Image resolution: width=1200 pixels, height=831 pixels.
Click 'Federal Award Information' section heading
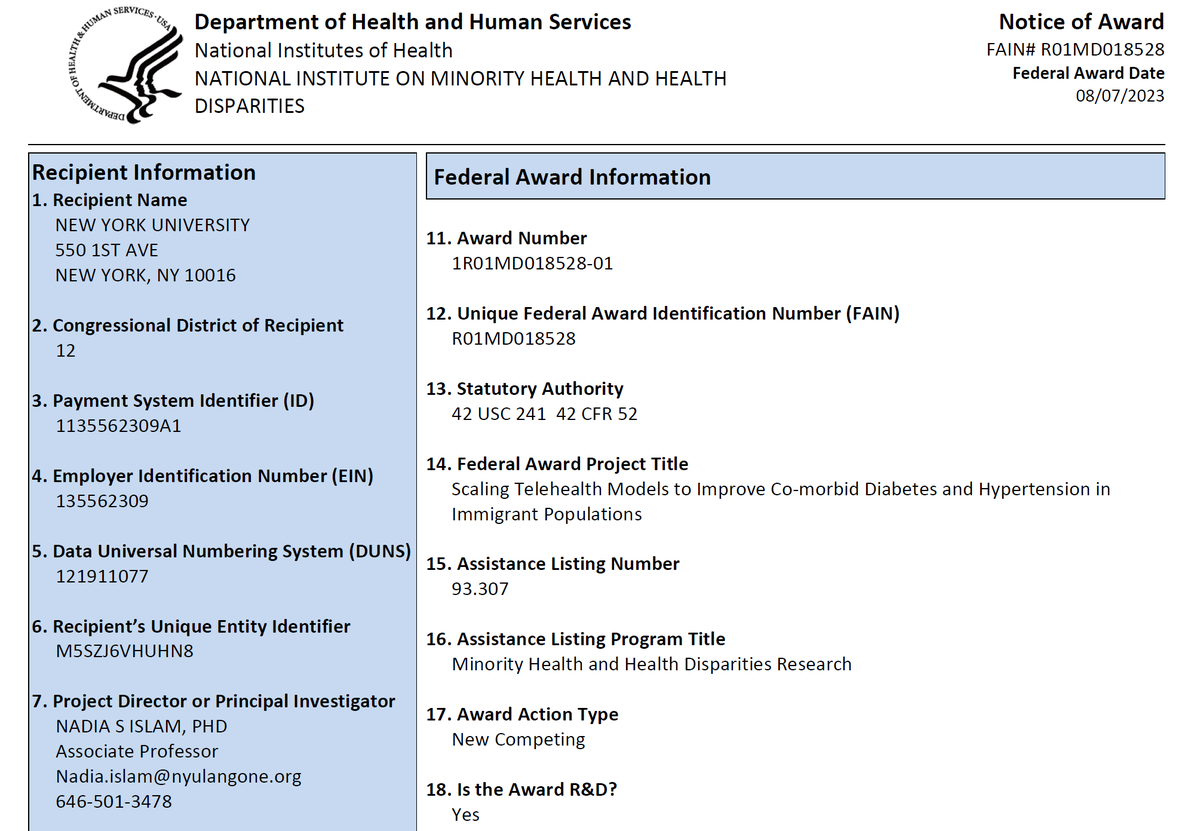click(x=572, y=177)
